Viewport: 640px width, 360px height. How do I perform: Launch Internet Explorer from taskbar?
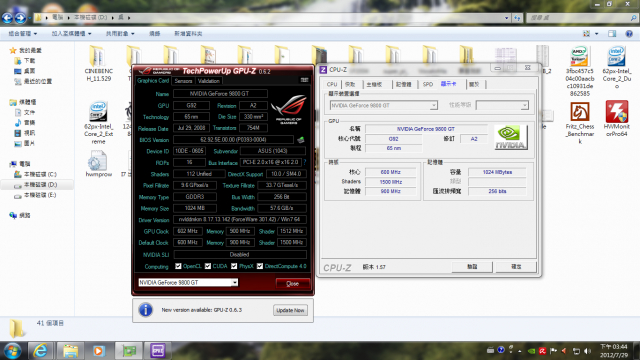click(x=40, y=351)
